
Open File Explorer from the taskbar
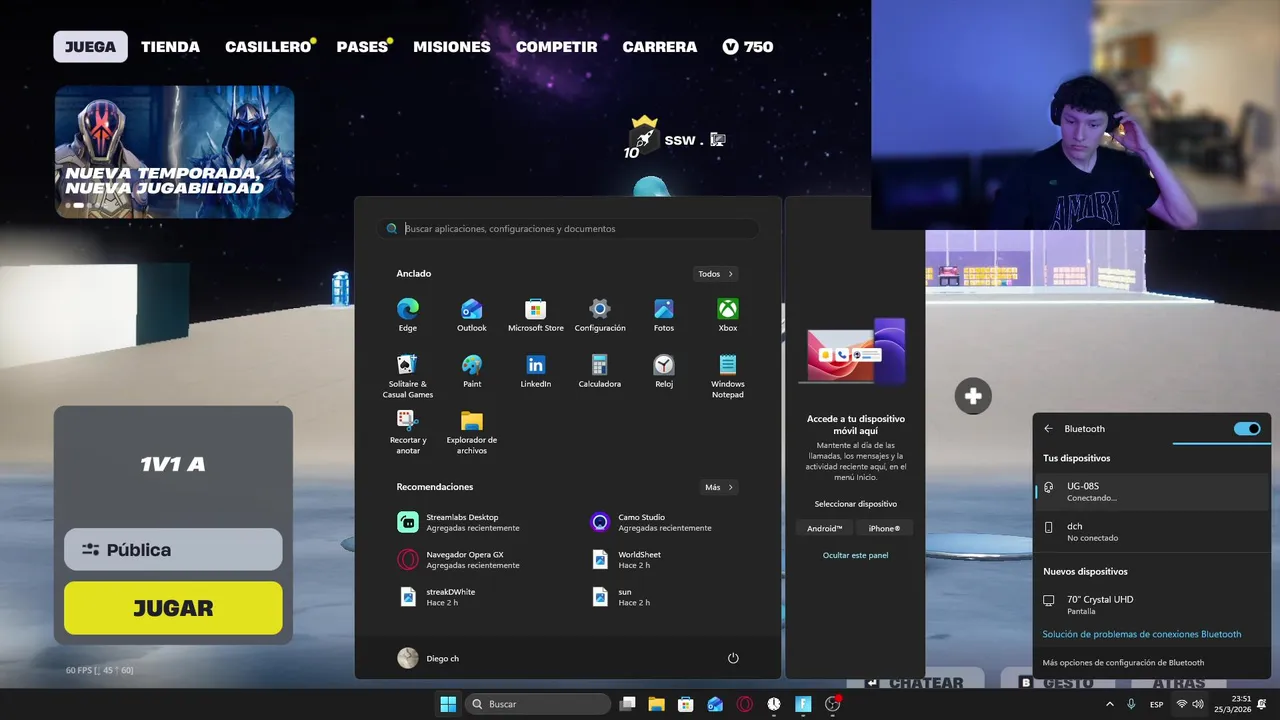point(656,704)
